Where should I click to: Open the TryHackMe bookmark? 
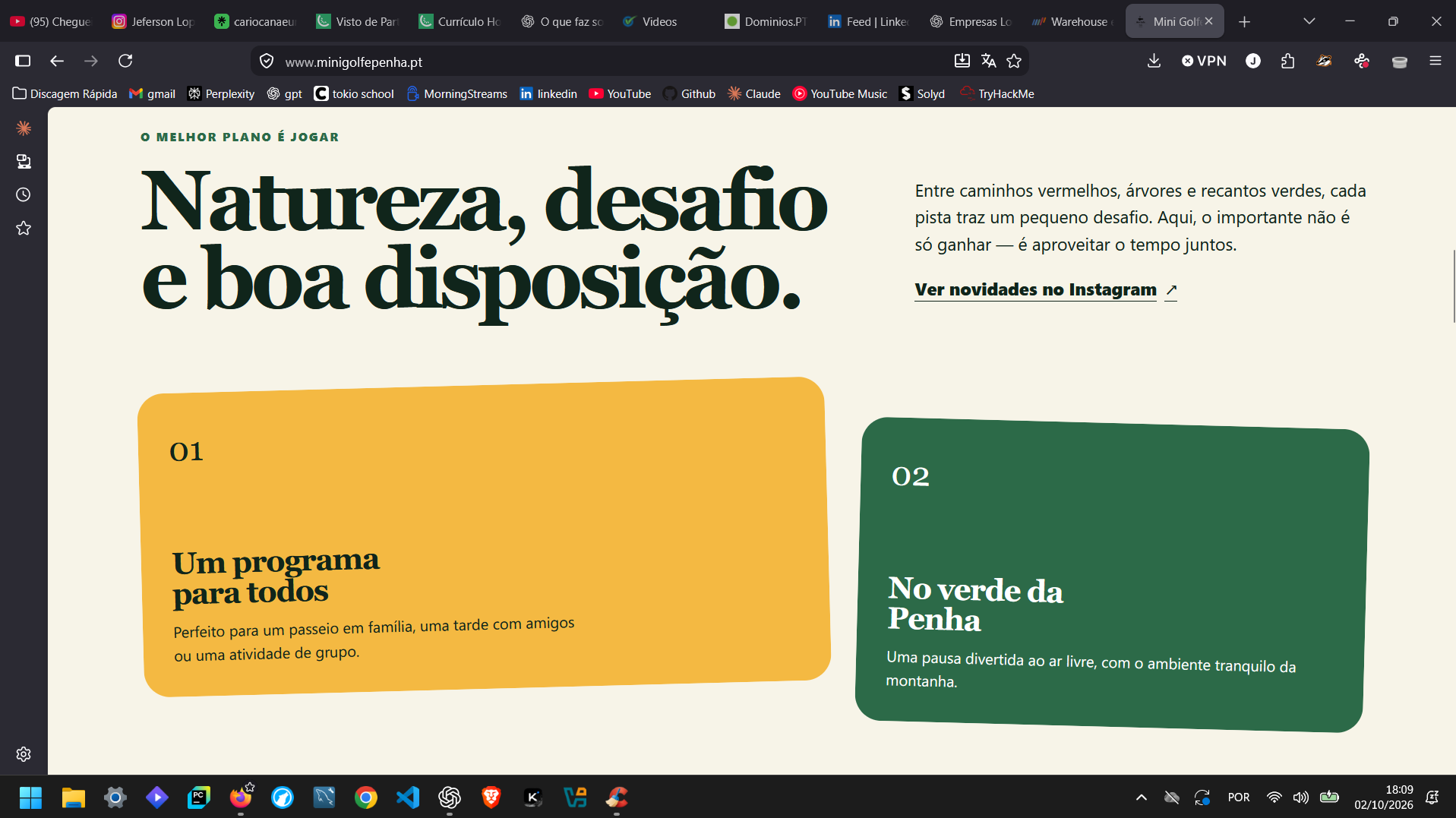pos(997,93)
